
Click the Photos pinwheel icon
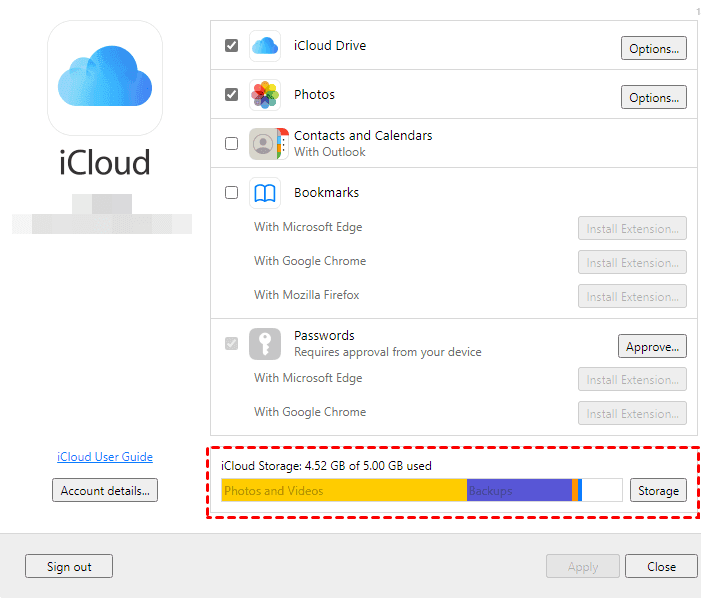[265, 95]
